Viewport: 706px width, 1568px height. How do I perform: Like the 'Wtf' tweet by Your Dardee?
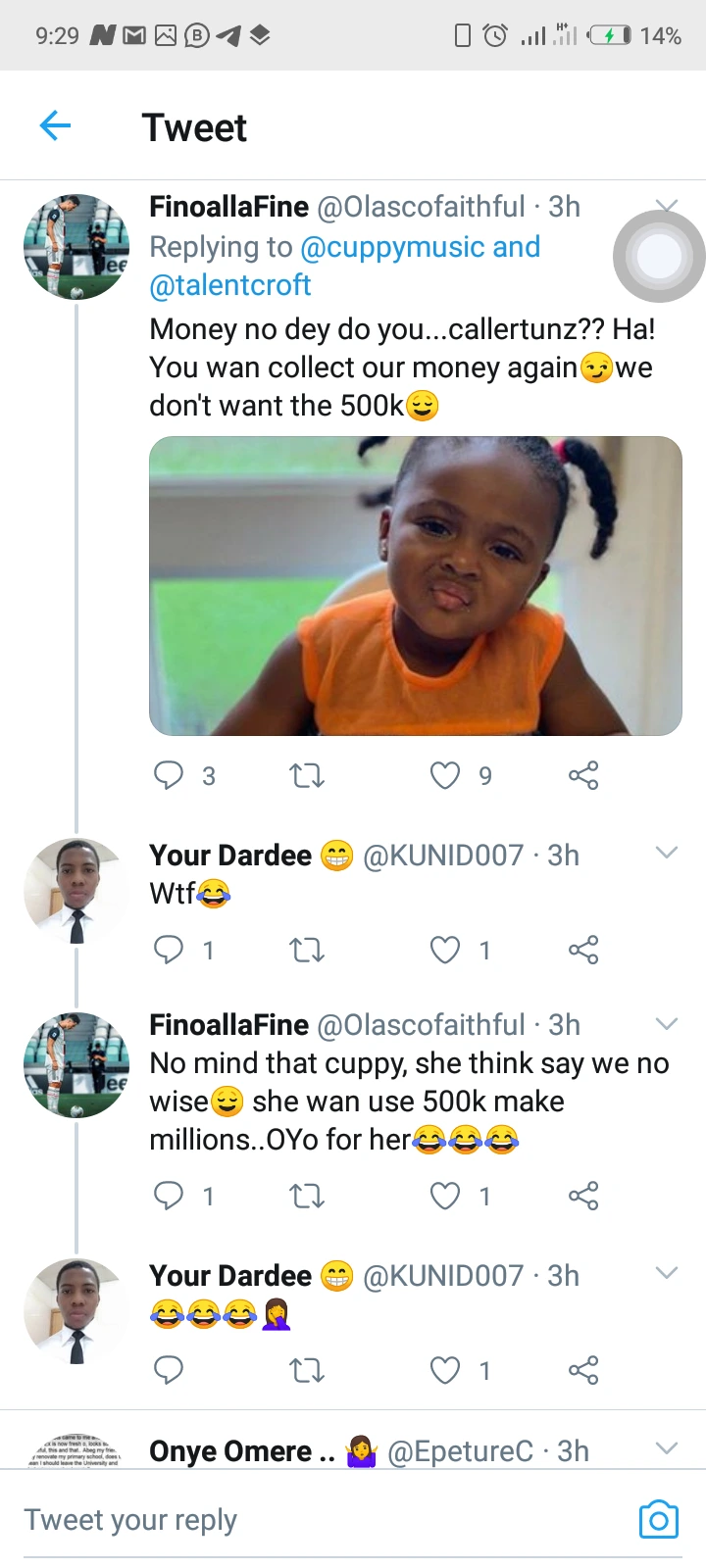pos(445,950)
